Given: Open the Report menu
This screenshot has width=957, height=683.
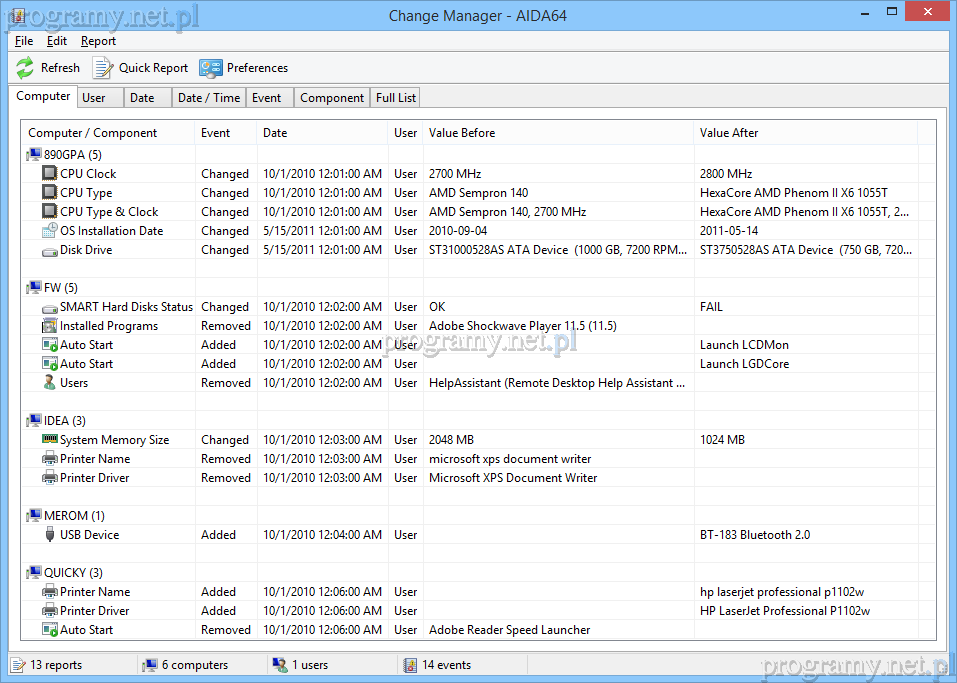Looking at the screenshot, I should pyautogui.click(x=98, y=41).
